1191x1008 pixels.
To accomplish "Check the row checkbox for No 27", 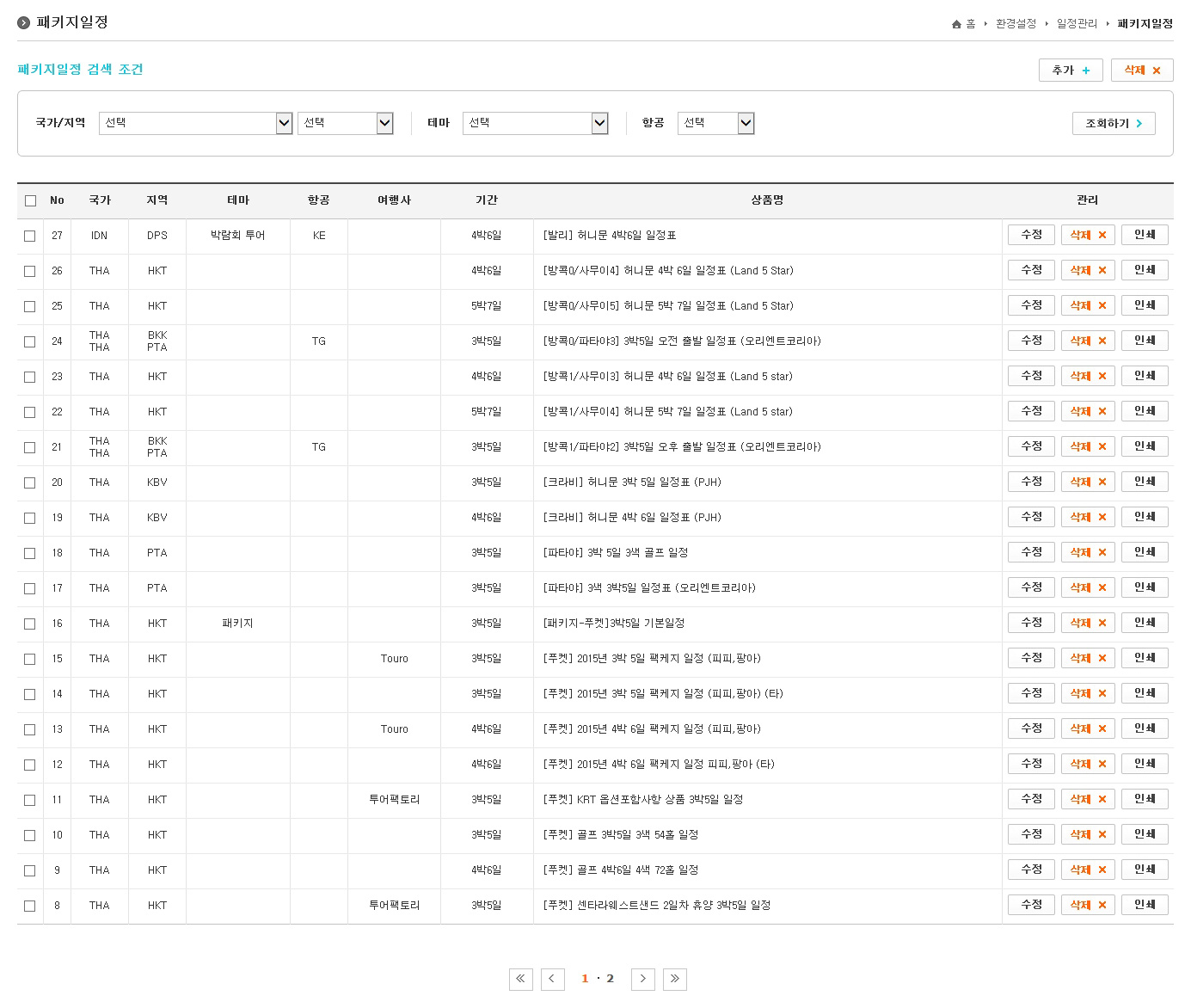I will pos(30,234).
